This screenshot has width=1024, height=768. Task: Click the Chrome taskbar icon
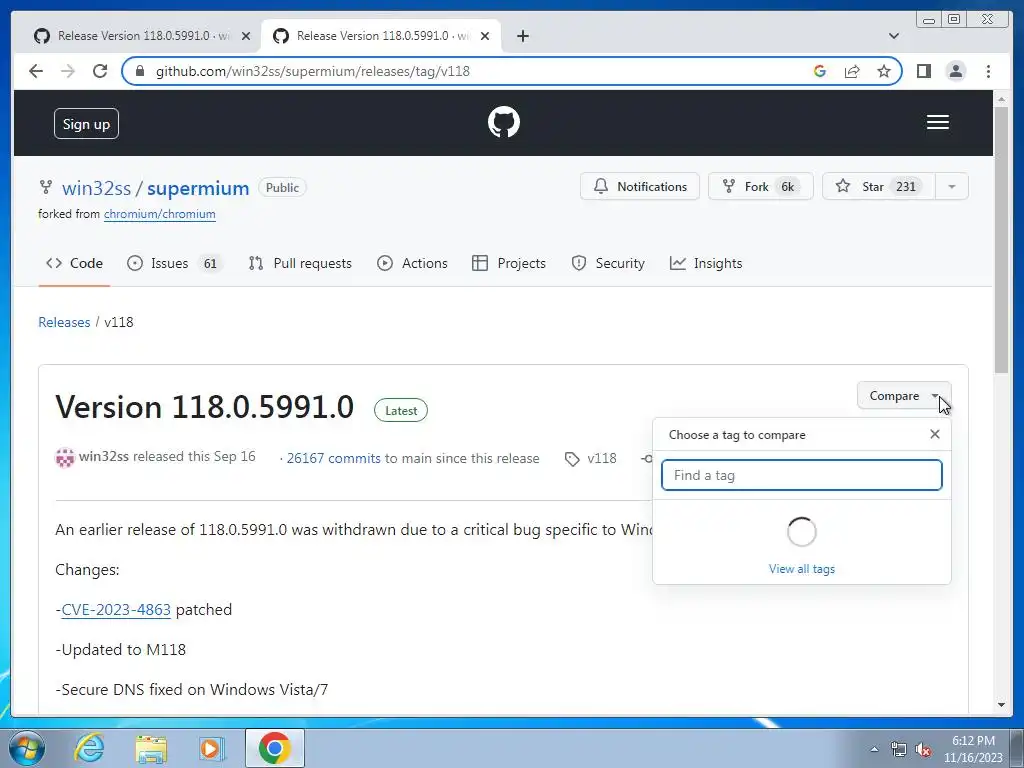tap(274, 748)
